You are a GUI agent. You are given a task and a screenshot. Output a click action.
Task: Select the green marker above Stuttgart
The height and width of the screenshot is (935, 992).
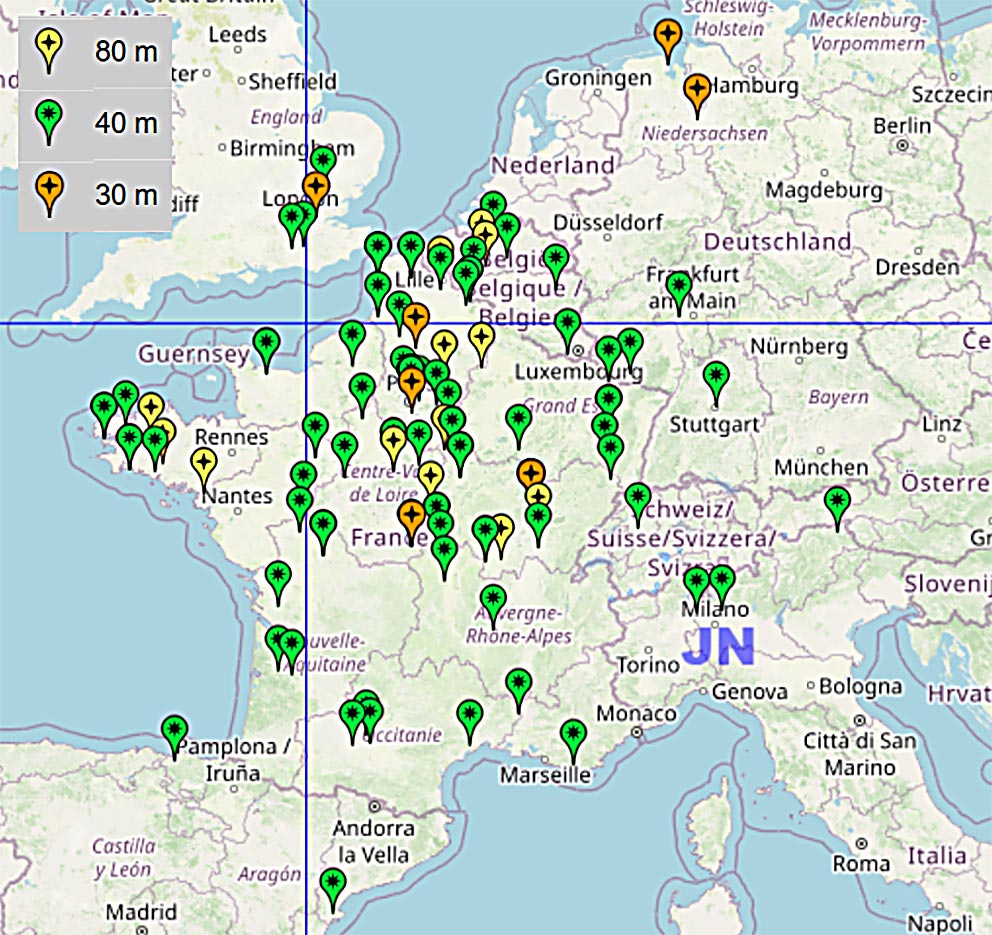click(715, 378)
